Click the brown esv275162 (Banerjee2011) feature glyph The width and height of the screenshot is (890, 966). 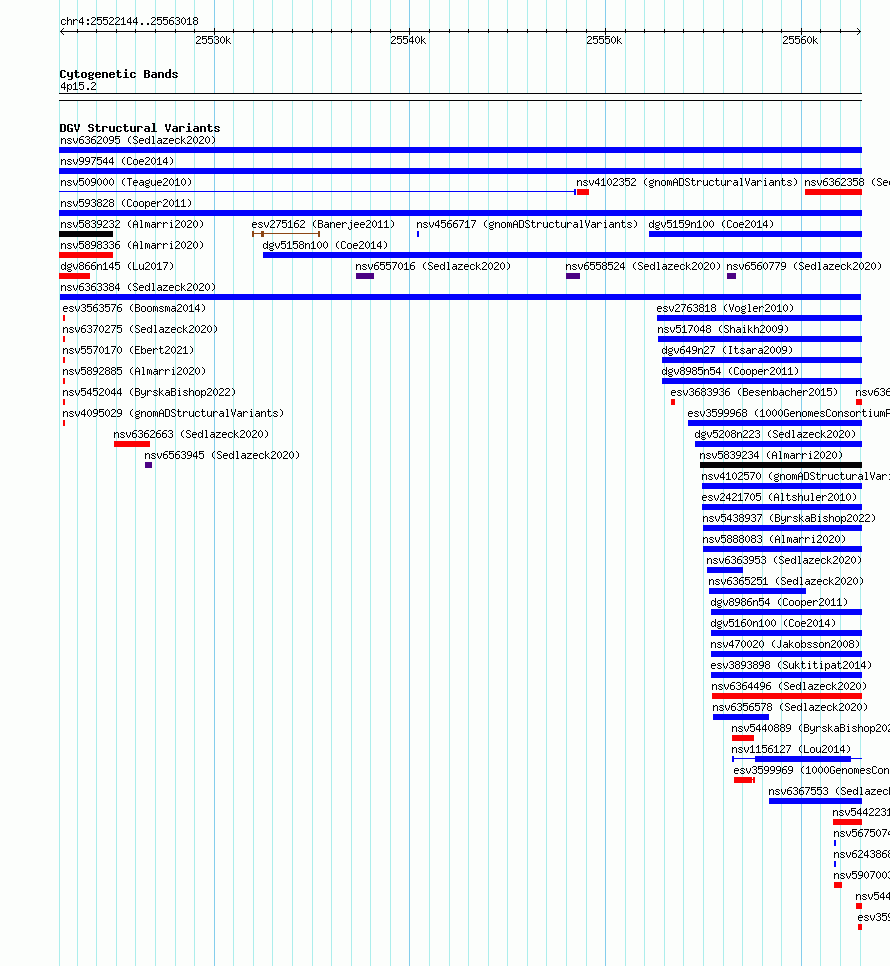click(x=286, y=234)
